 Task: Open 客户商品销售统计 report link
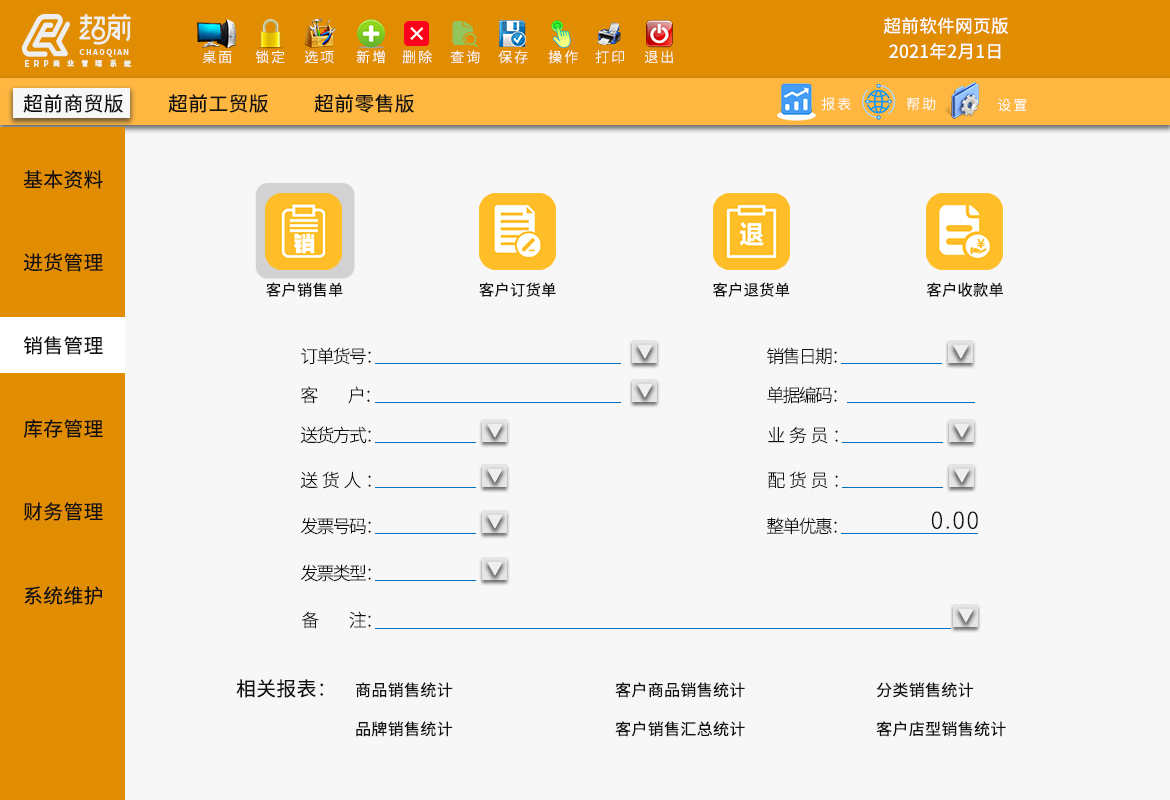680,690
